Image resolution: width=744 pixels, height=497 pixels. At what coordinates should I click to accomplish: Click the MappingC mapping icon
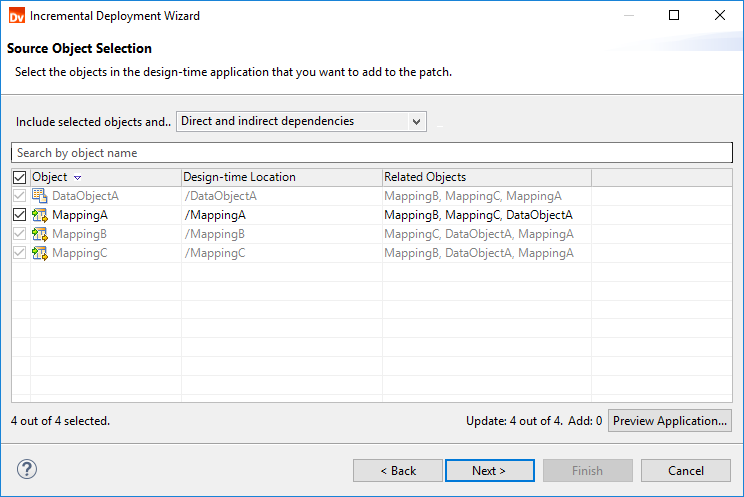tap(40, 253)
